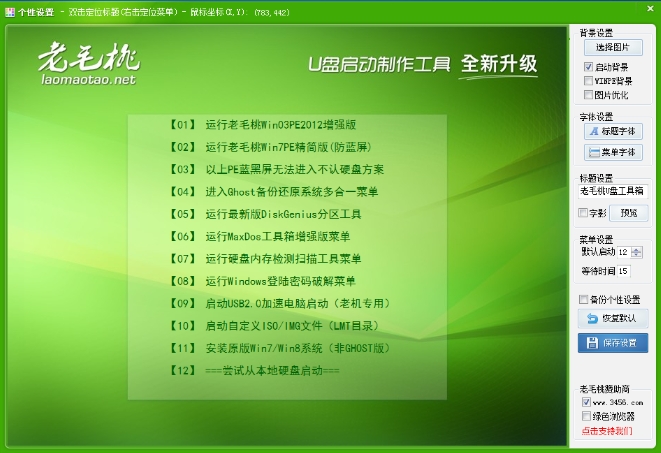Select menu entry 【04】进入Ghost备份还原系统
The height and width of the screenshot is (453, 661).
click(273, 192)
